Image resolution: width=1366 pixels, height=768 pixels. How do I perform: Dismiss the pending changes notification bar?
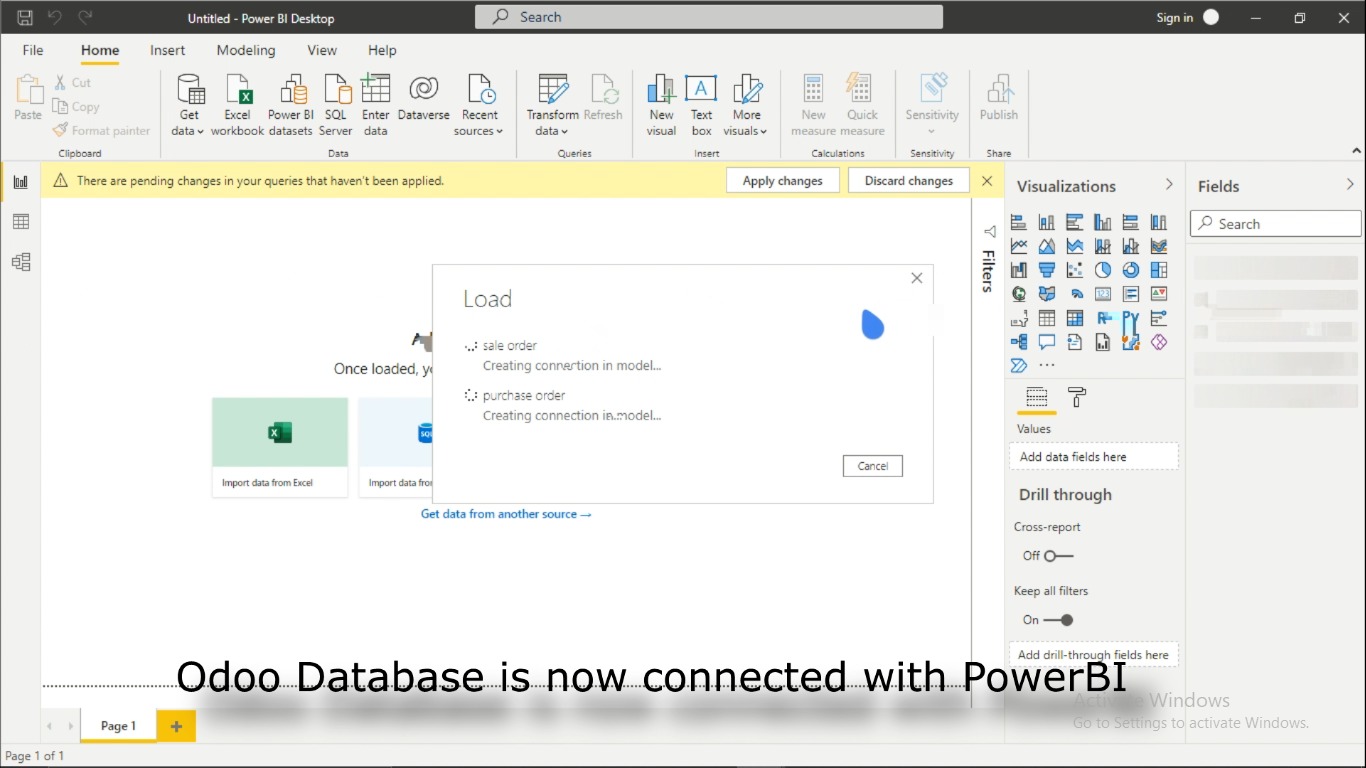[x=987, y=181]
